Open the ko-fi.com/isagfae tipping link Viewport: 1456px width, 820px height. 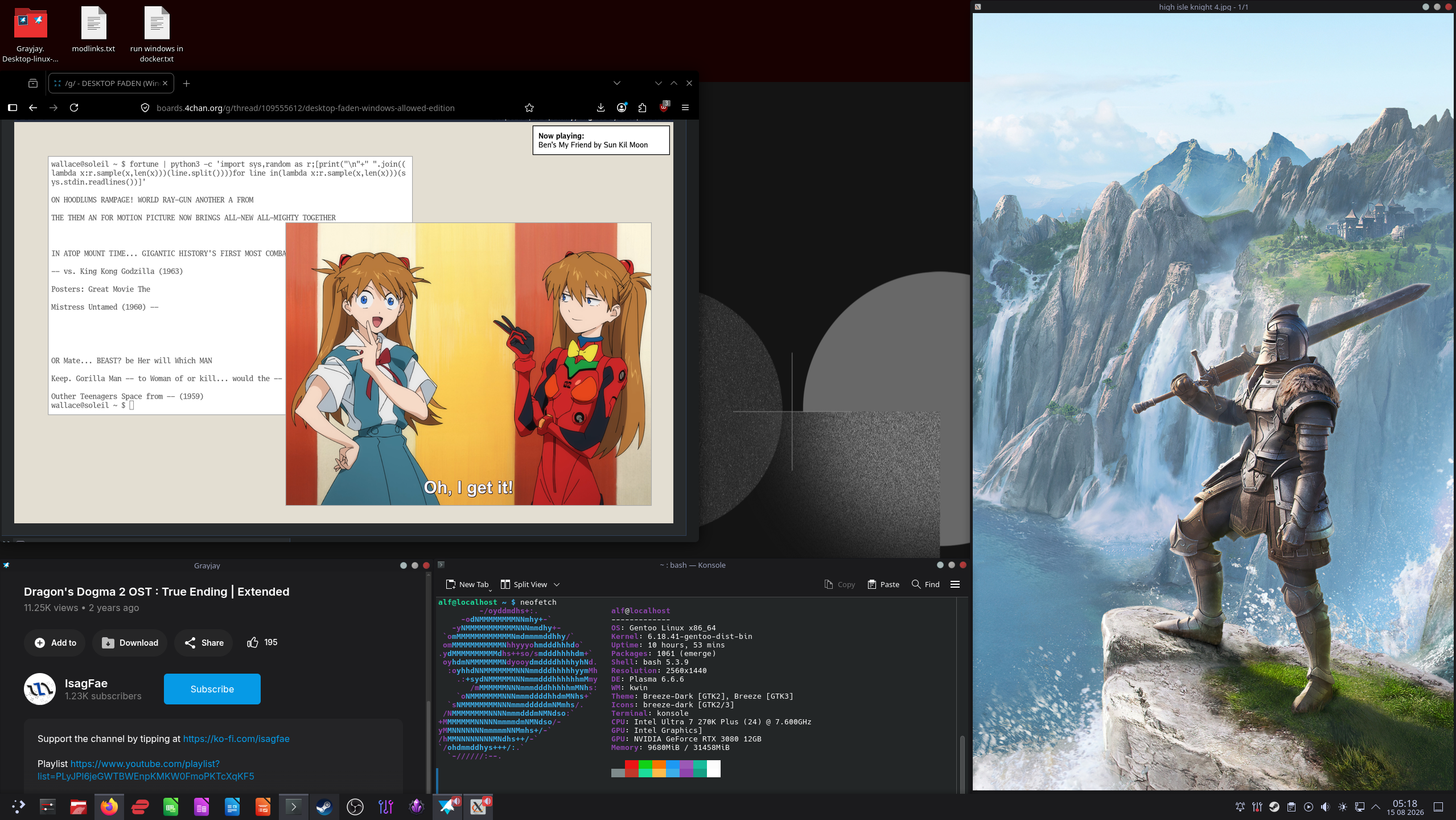(x=236, y=739)
